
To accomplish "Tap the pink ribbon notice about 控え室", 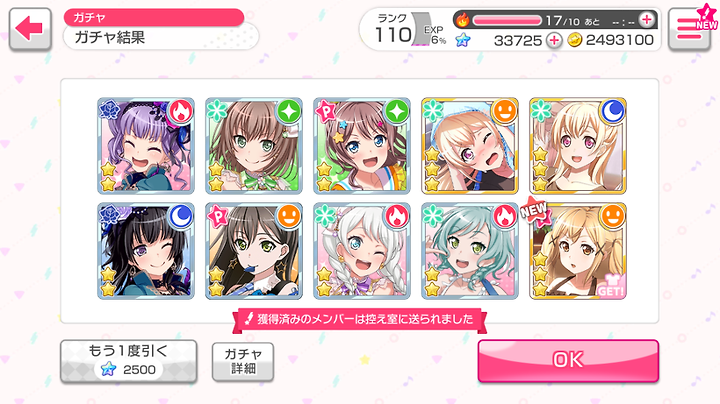I will (x=360, y=320).
